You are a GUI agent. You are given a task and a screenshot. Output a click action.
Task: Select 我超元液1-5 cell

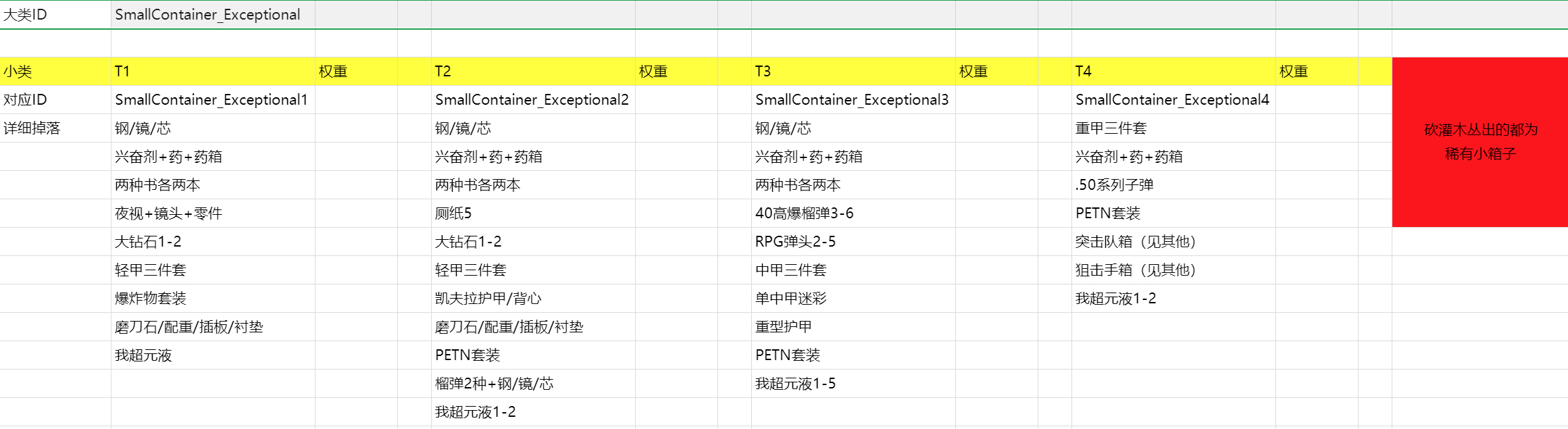pos(853,384)
